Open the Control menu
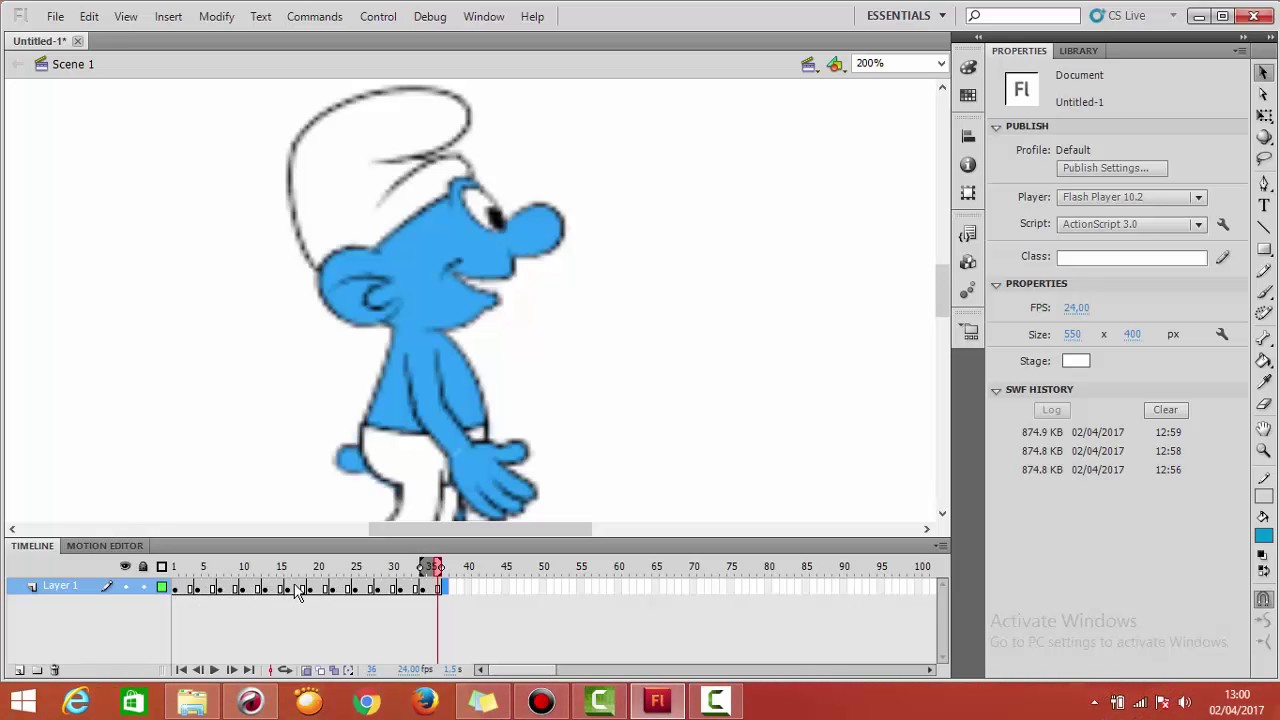The height and width of the screenshot is (720, 1280). click(378, 16)
